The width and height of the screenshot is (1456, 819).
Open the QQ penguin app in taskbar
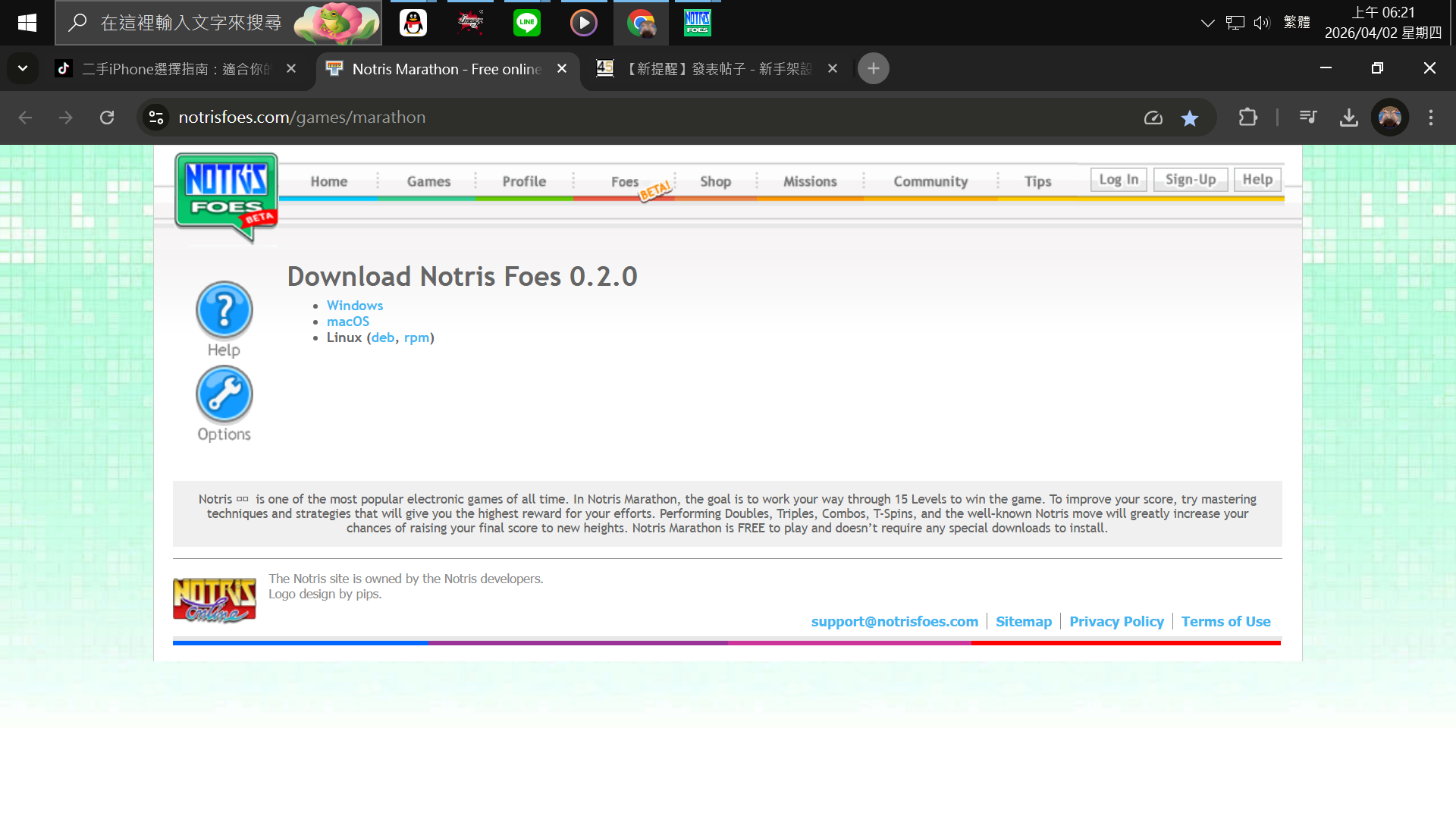(x=413, y=23)
